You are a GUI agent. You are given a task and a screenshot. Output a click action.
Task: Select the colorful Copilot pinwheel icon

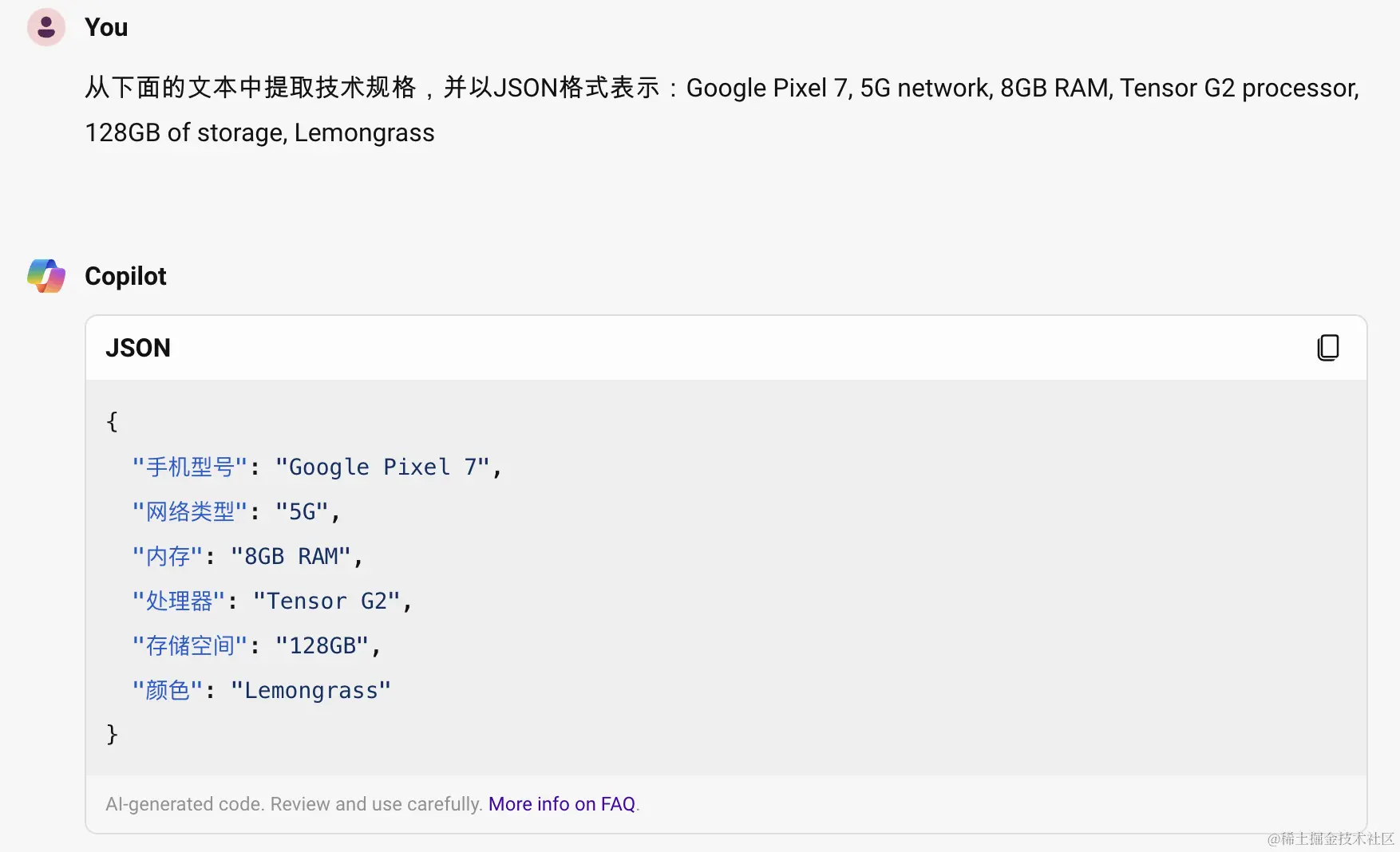pos(45,276)
